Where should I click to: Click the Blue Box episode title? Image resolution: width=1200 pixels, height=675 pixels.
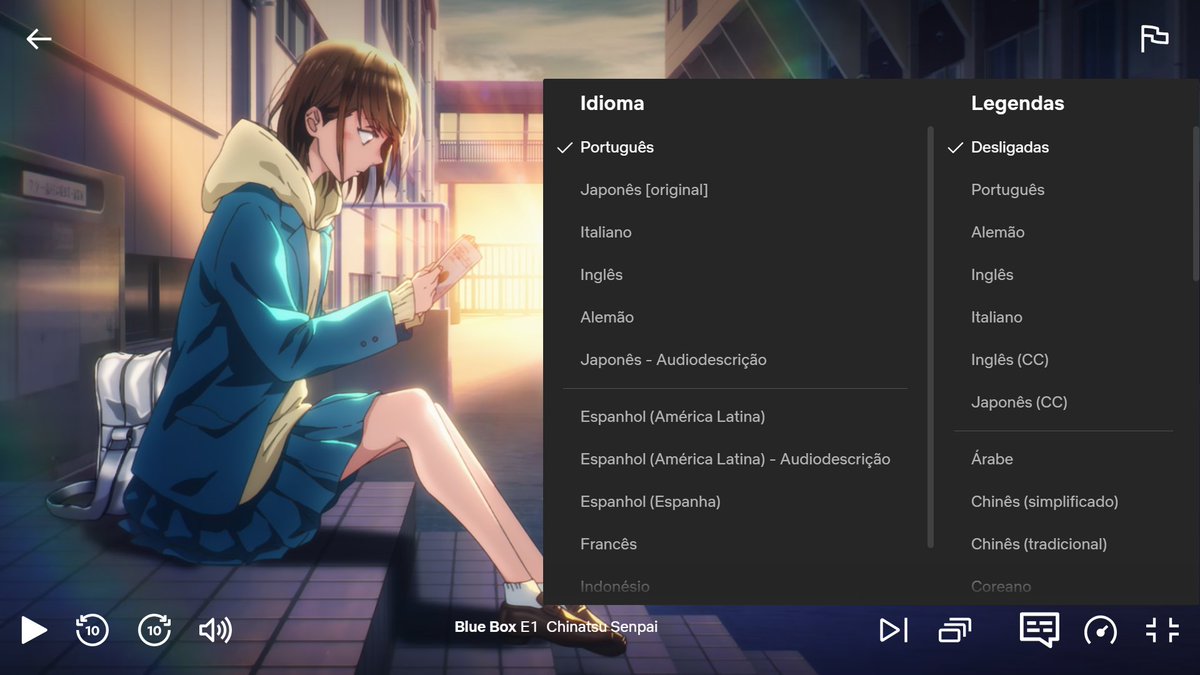556,627
